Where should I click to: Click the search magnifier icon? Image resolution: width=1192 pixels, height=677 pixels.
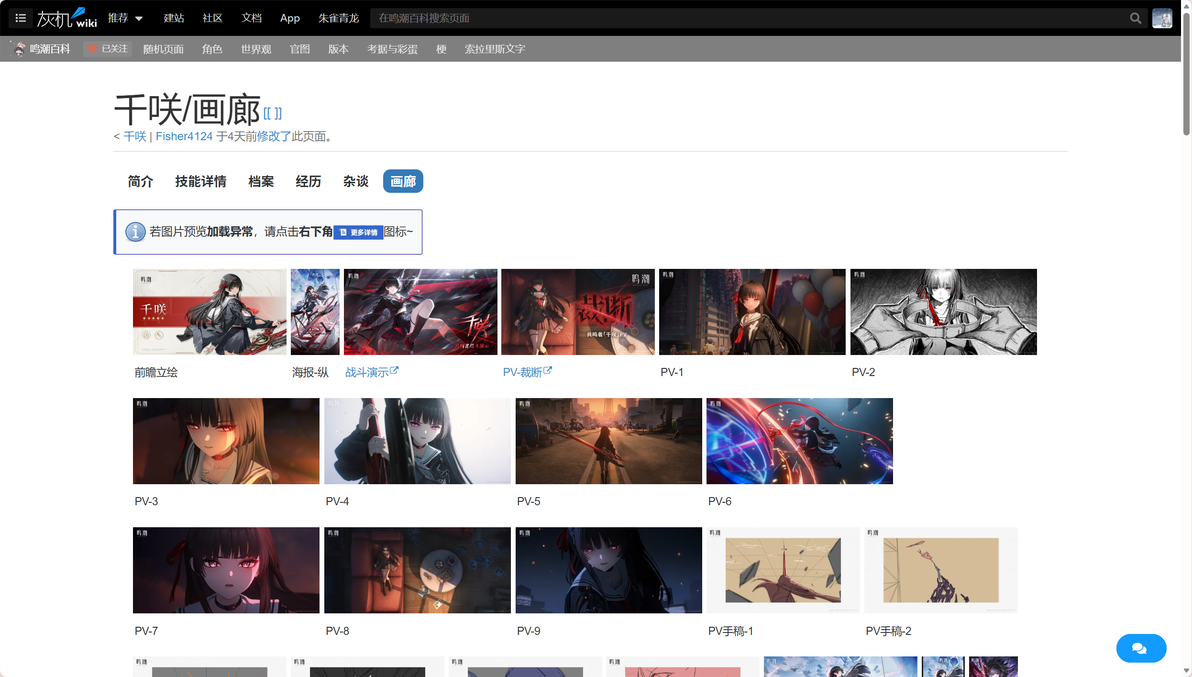1135,18
